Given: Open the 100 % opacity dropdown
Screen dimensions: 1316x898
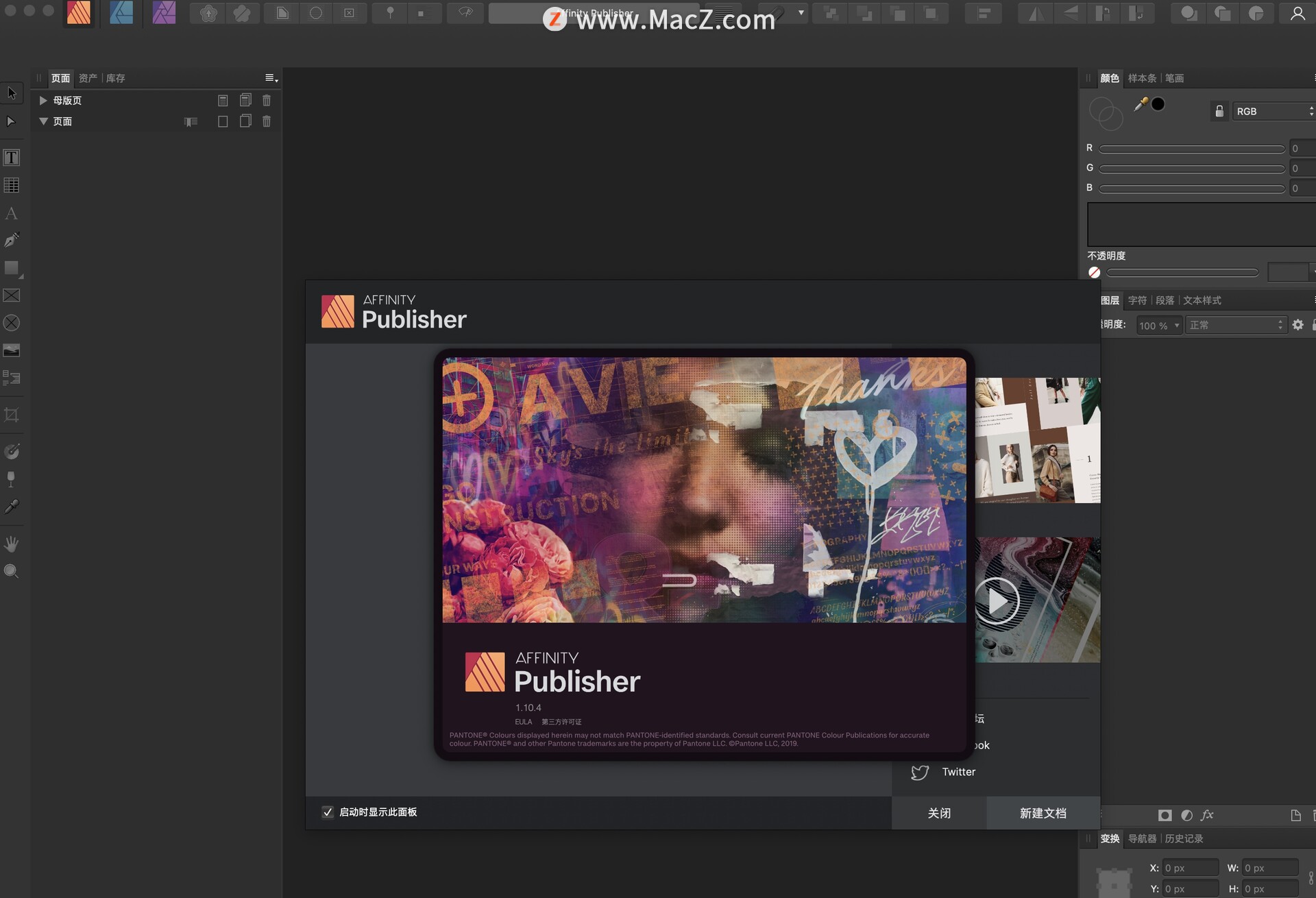Looking at the screenshot, I should click(x=1159, y=326).
